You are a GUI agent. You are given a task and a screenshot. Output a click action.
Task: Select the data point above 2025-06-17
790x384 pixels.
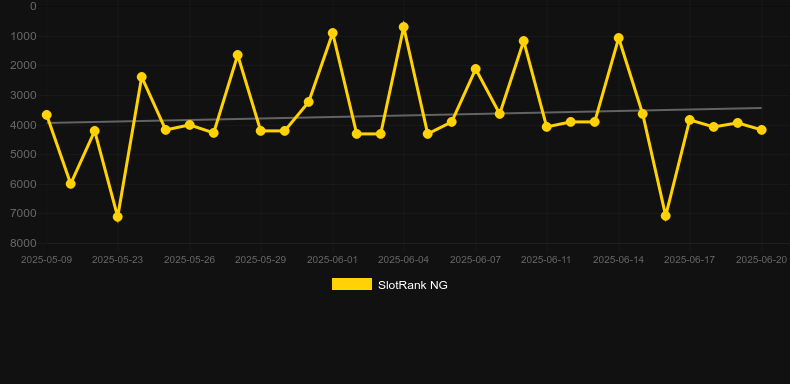tap(690, 119)
